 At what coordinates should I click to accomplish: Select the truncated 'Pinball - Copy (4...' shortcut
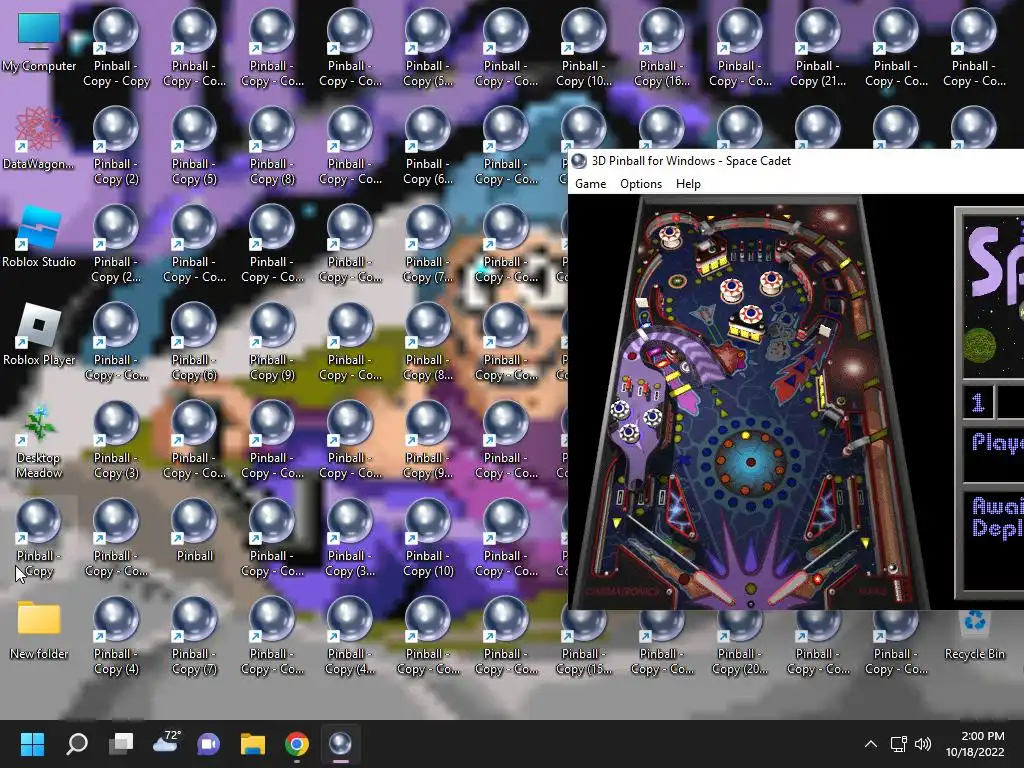(x=350, y=636)
